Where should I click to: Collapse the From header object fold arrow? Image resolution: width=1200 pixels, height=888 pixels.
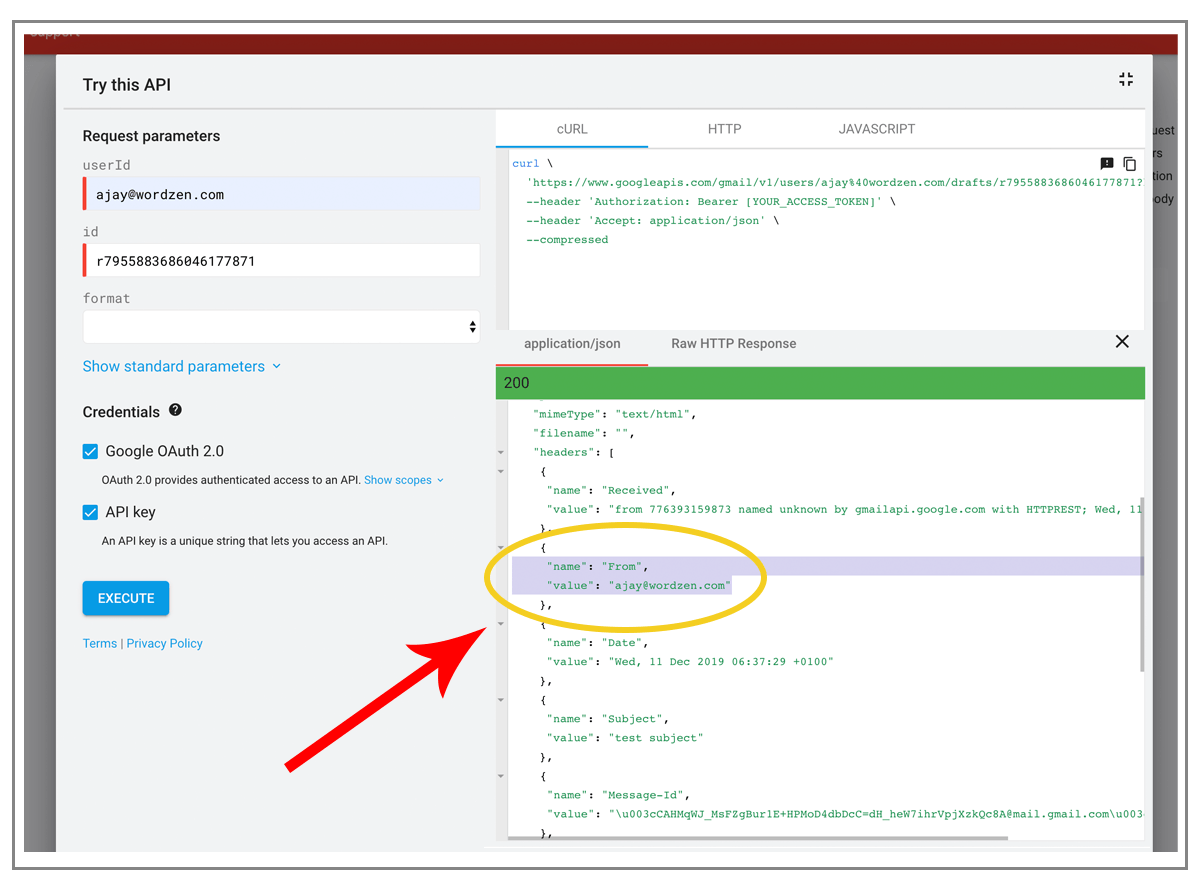tap(501, 548)
